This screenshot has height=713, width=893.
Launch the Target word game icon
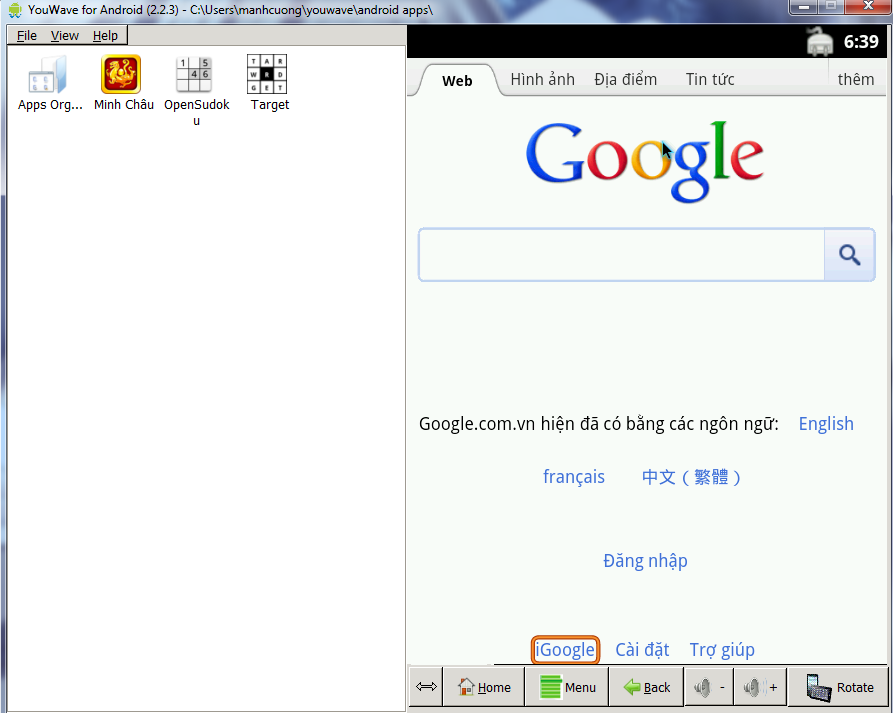[267, 74]
